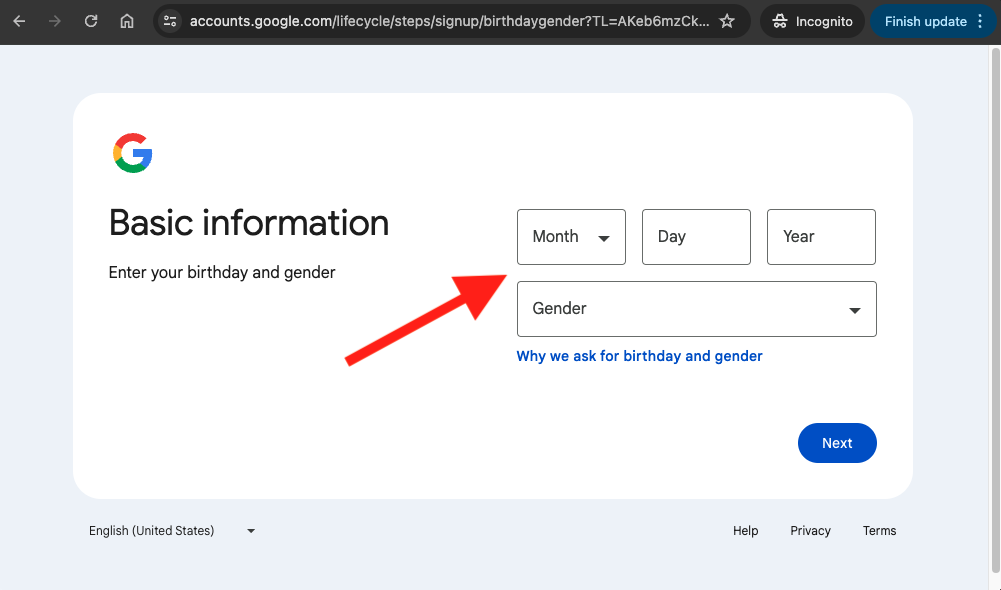Click the Finish update button

925,21
